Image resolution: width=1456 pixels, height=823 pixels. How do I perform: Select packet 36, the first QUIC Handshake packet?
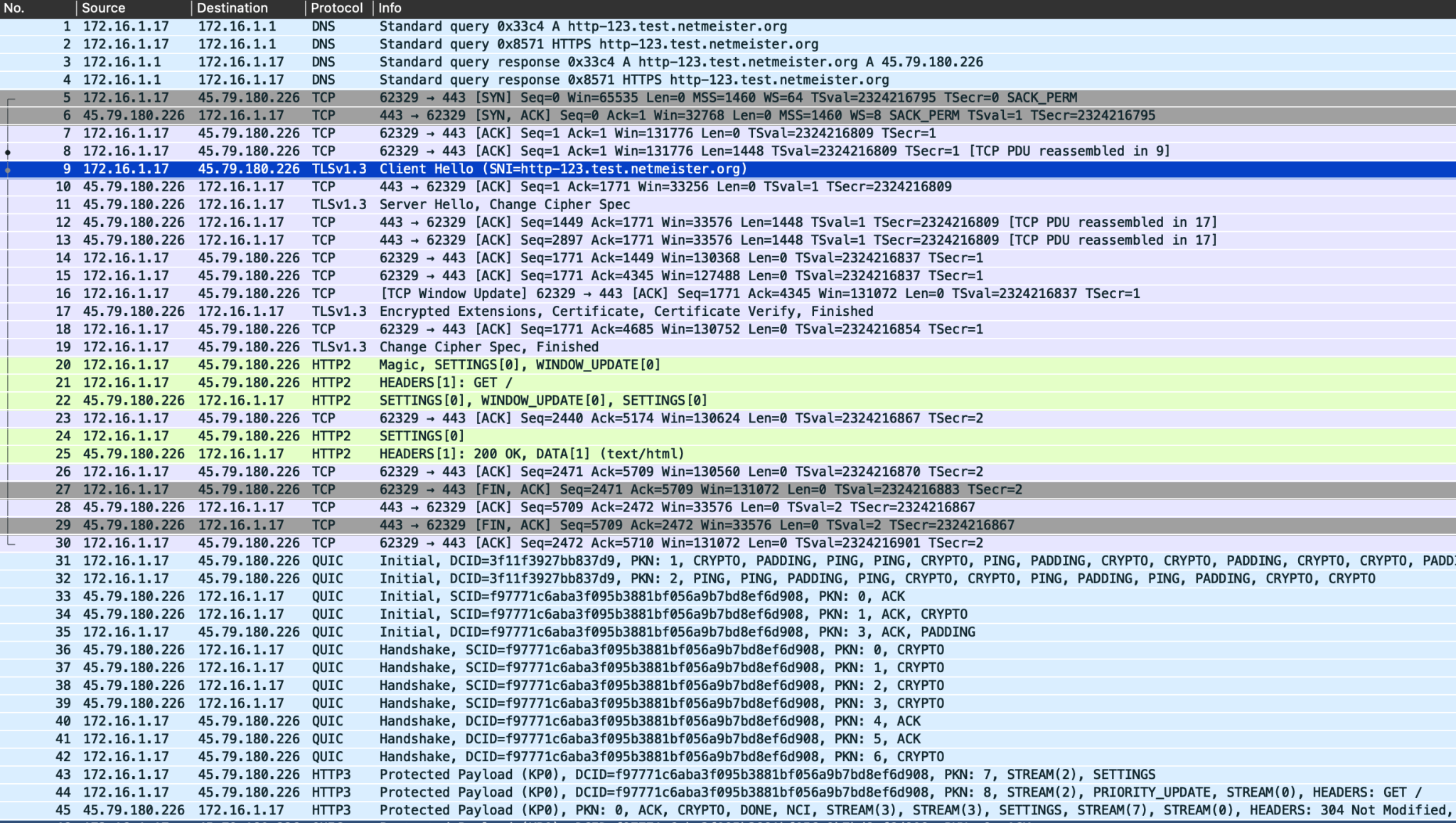click(498, 649)
